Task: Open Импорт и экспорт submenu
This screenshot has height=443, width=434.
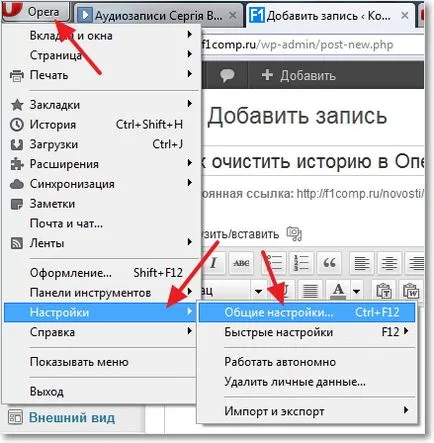Action: pyautogui.click(x=307, y=411)
